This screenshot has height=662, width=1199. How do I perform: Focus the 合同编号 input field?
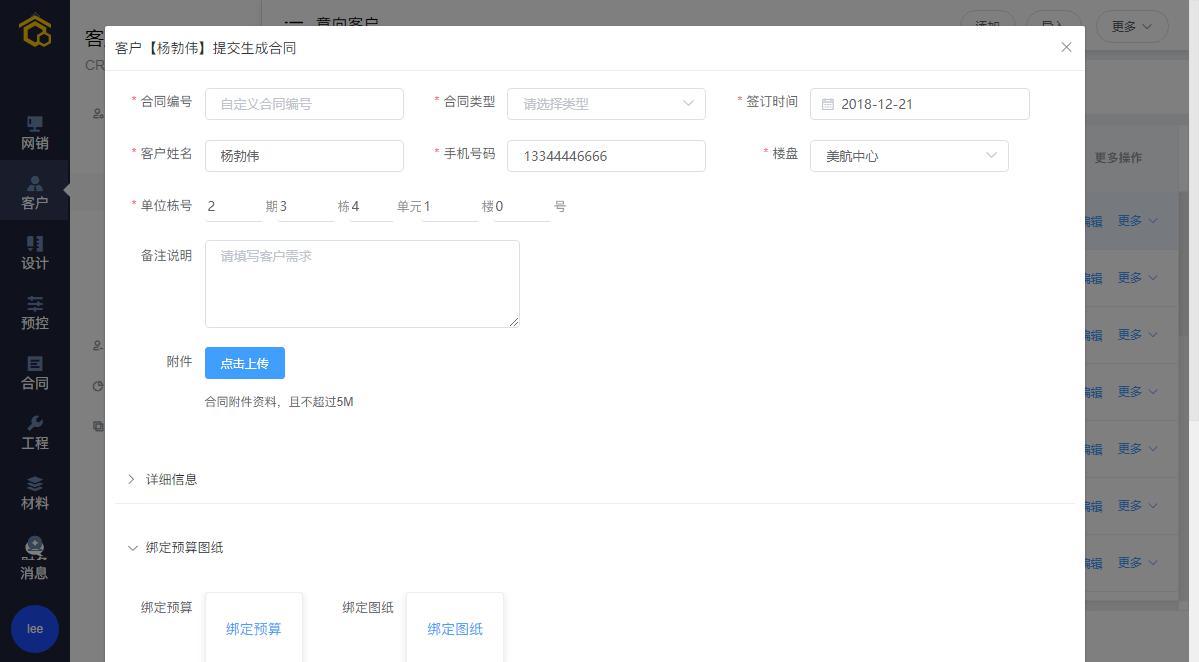click(x=304, y=104)
